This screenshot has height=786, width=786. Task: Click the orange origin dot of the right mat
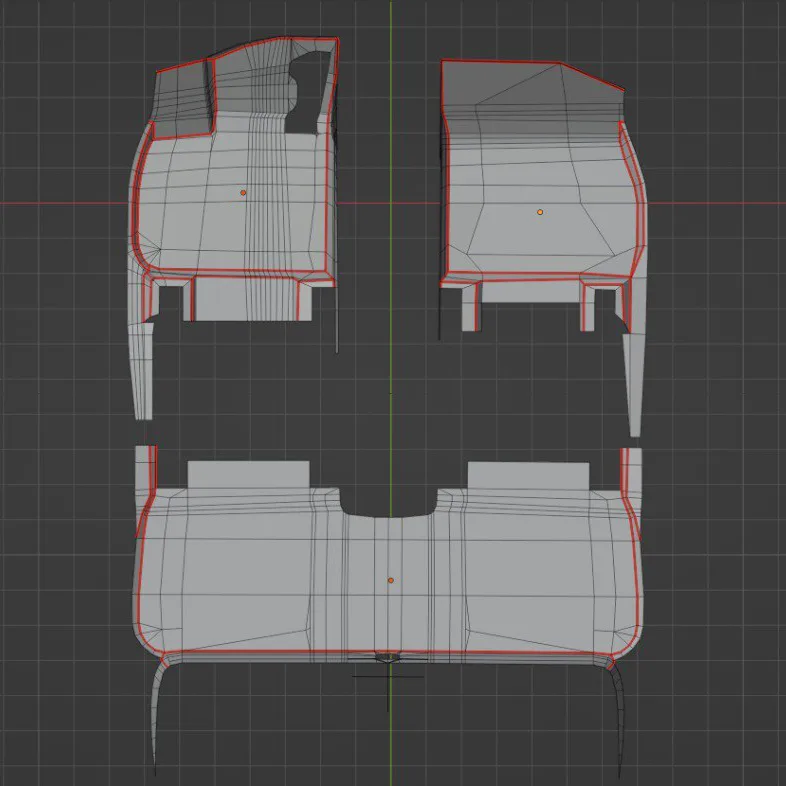[540, 212]
